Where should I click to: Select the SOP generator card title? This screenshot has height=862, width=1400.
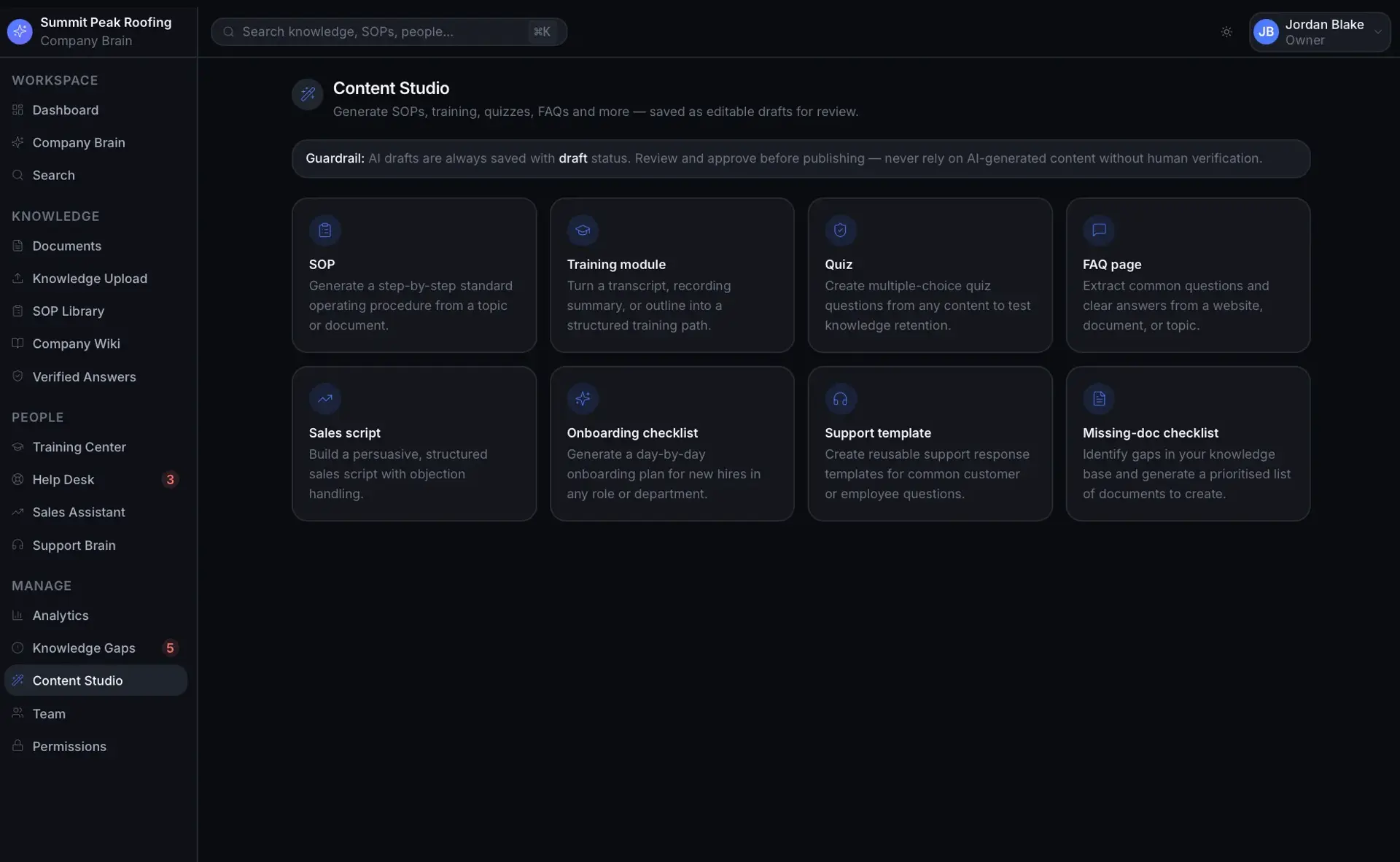tap(322, 264)
